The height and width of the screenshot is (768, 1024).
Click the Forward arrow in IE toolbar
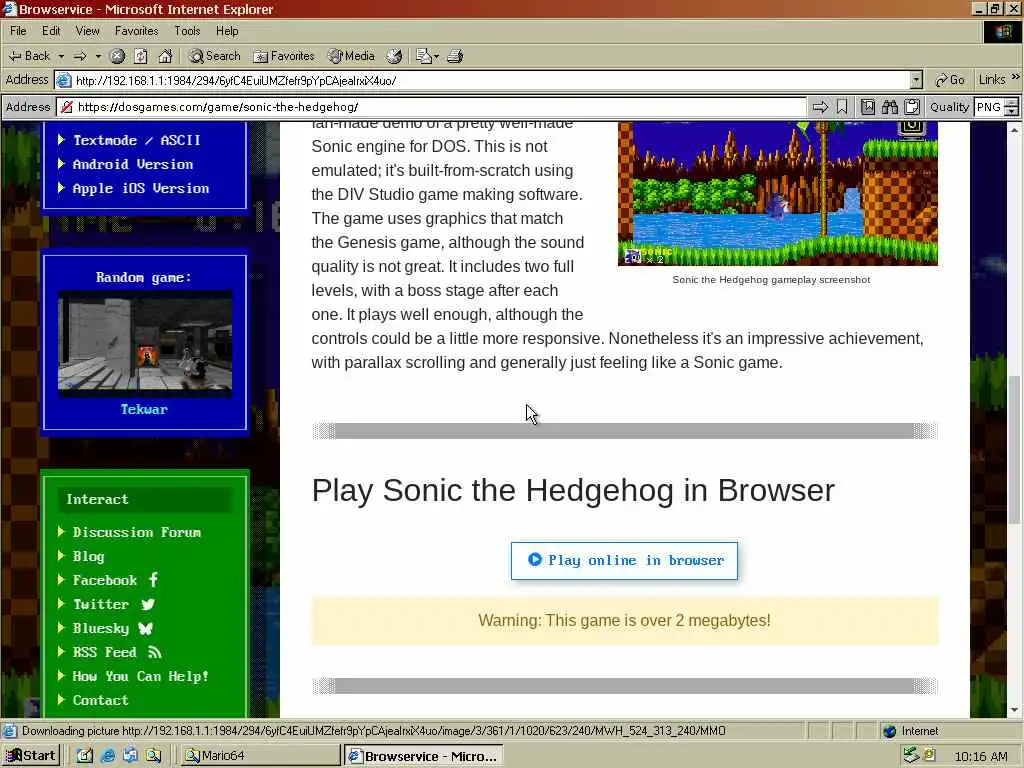pyautogui.click(x=80, y=56)
